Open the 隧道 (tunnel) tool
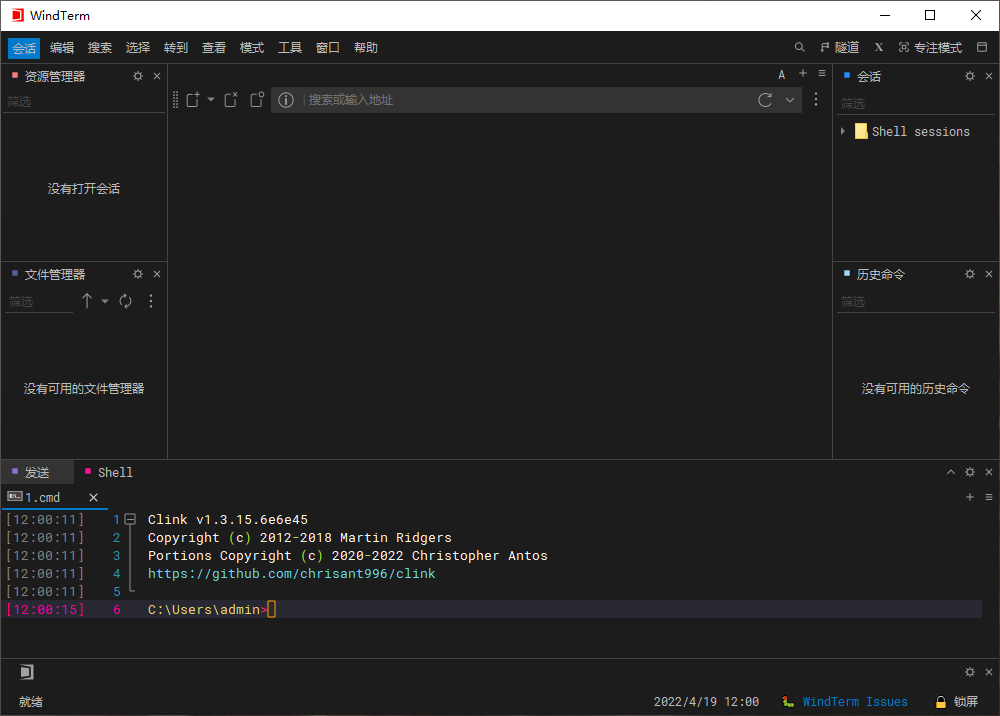Viewport: 1000px width, 716px height. [839, 47]
